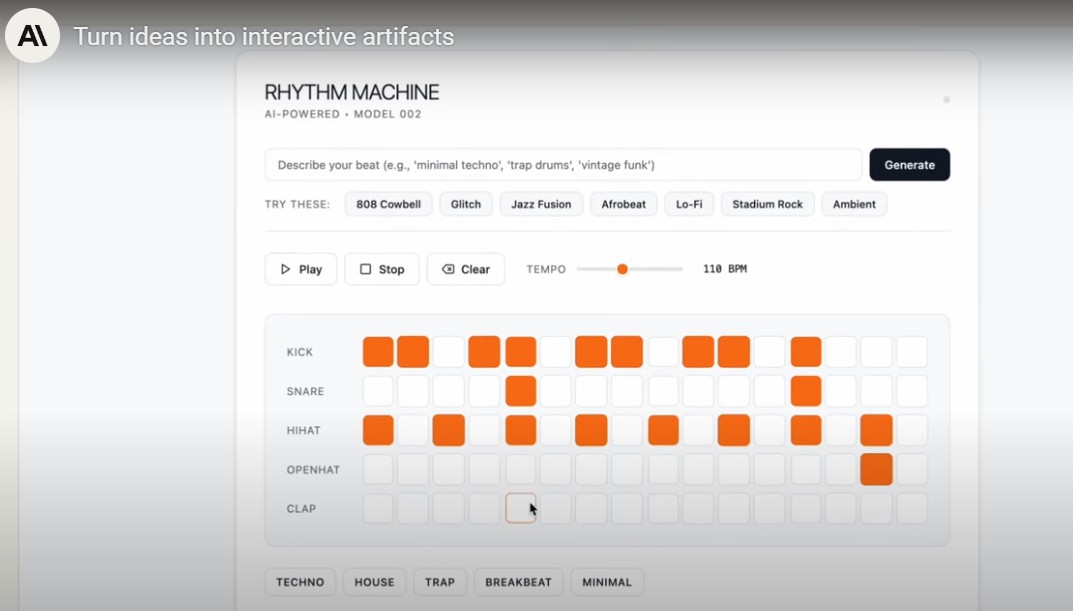Screen dimensions: 1073x611
Task: Click the Anthropic channel logo icon
Action: [x=32, y=36]
